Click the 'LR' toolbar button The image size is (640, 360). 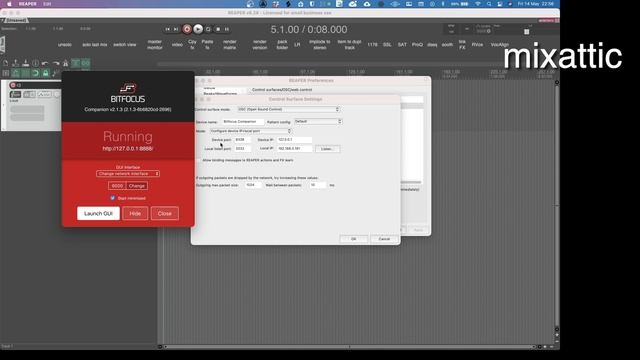(297, 44)
